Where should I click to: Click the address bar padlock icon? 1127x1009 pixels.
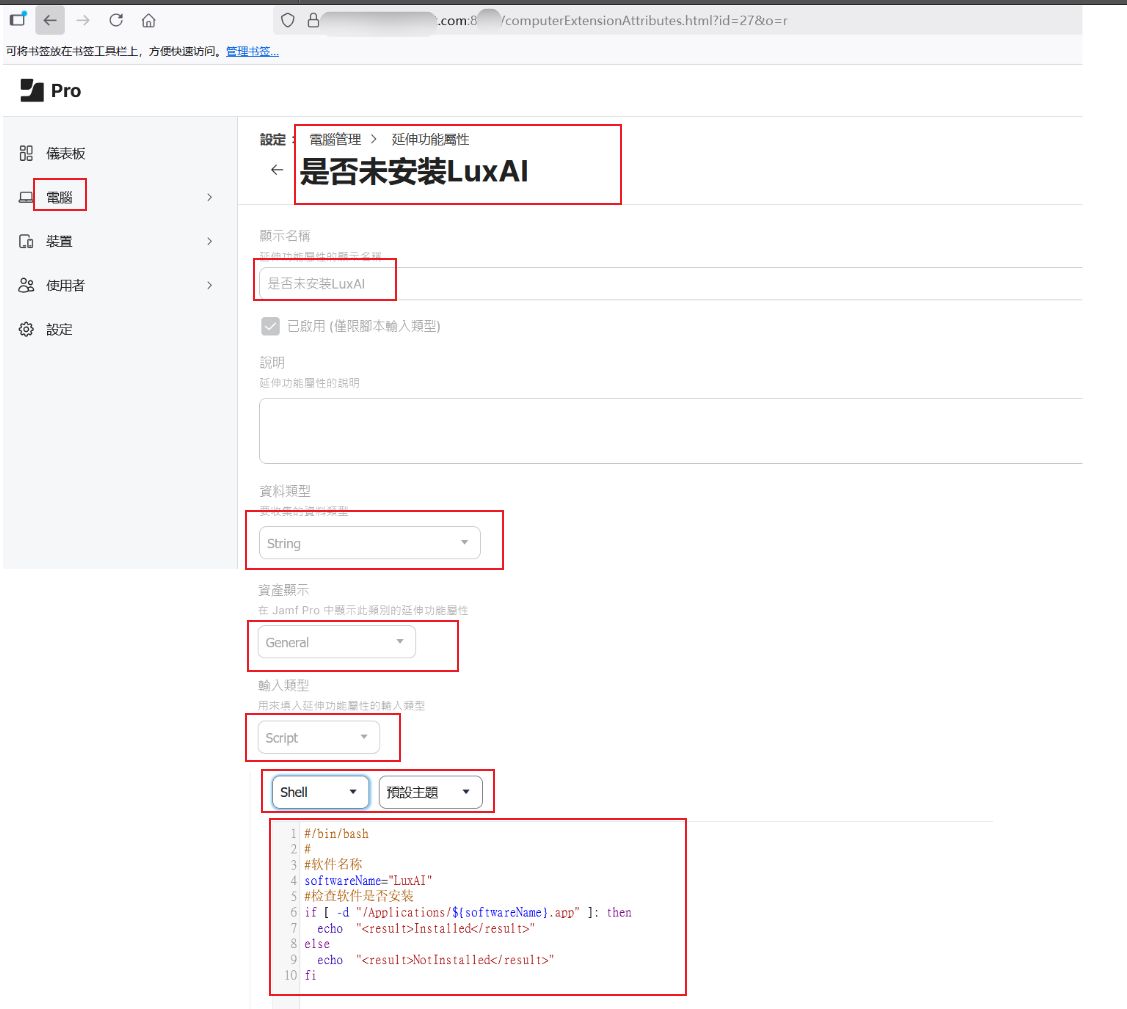[312, 20]
